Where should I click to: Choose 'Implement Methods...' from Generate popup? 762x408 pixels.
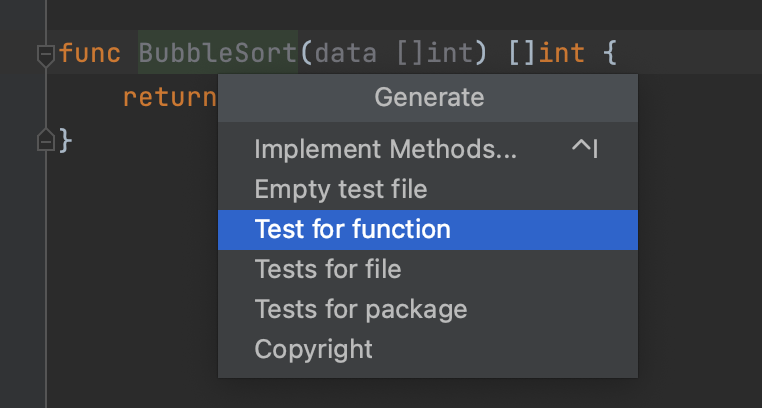[x=385, y=150]
